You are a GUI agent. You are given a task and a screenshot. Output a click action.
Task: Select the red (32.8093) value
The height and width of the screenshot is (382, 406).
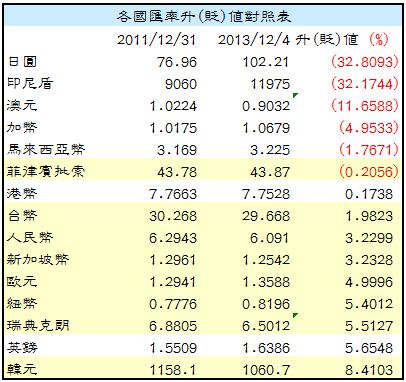click(x=365, y=62)
